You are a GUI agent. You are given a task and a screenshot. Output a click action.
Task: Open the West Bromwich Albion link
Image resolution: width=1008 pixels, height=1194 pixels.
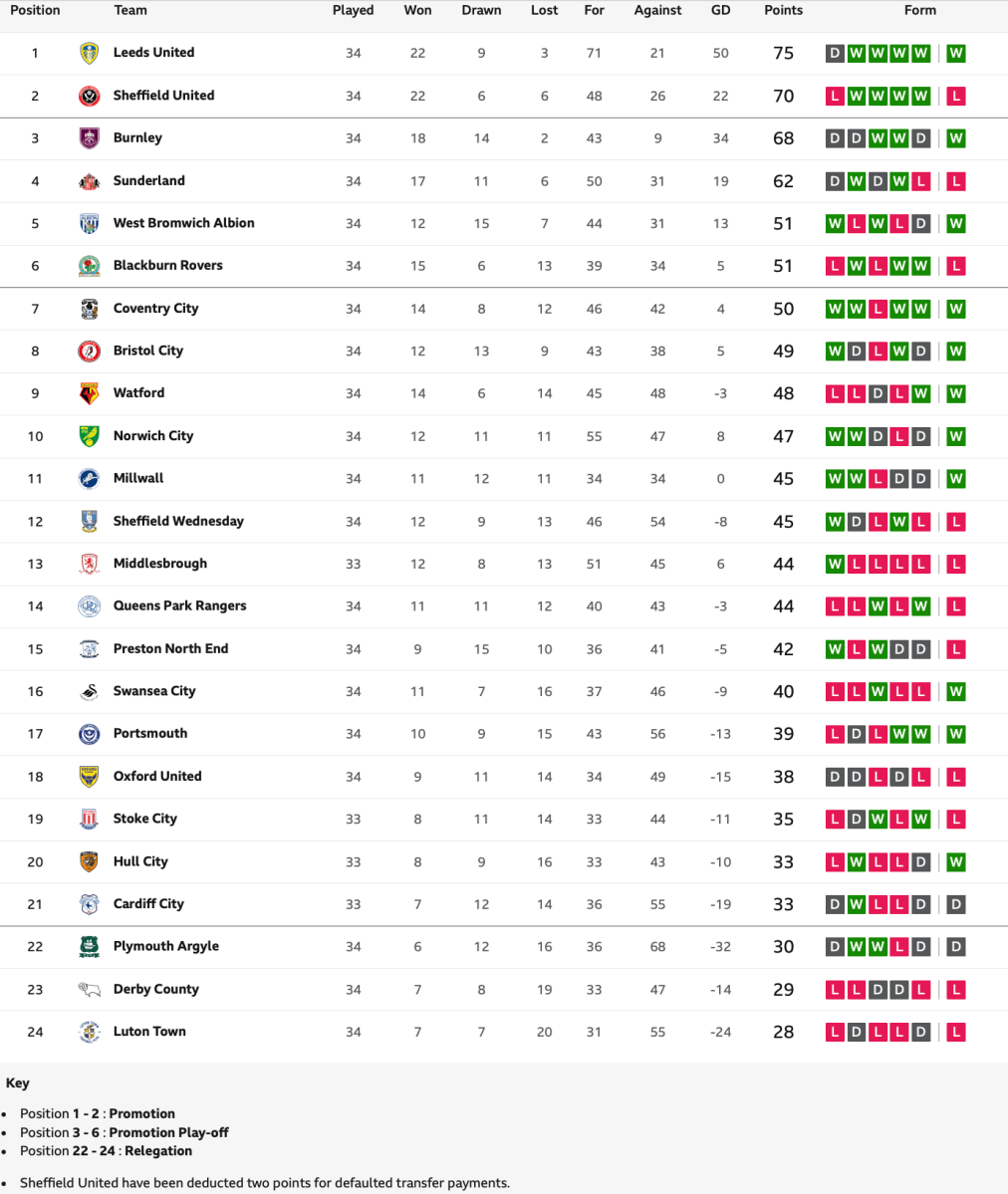pos(183,223)
